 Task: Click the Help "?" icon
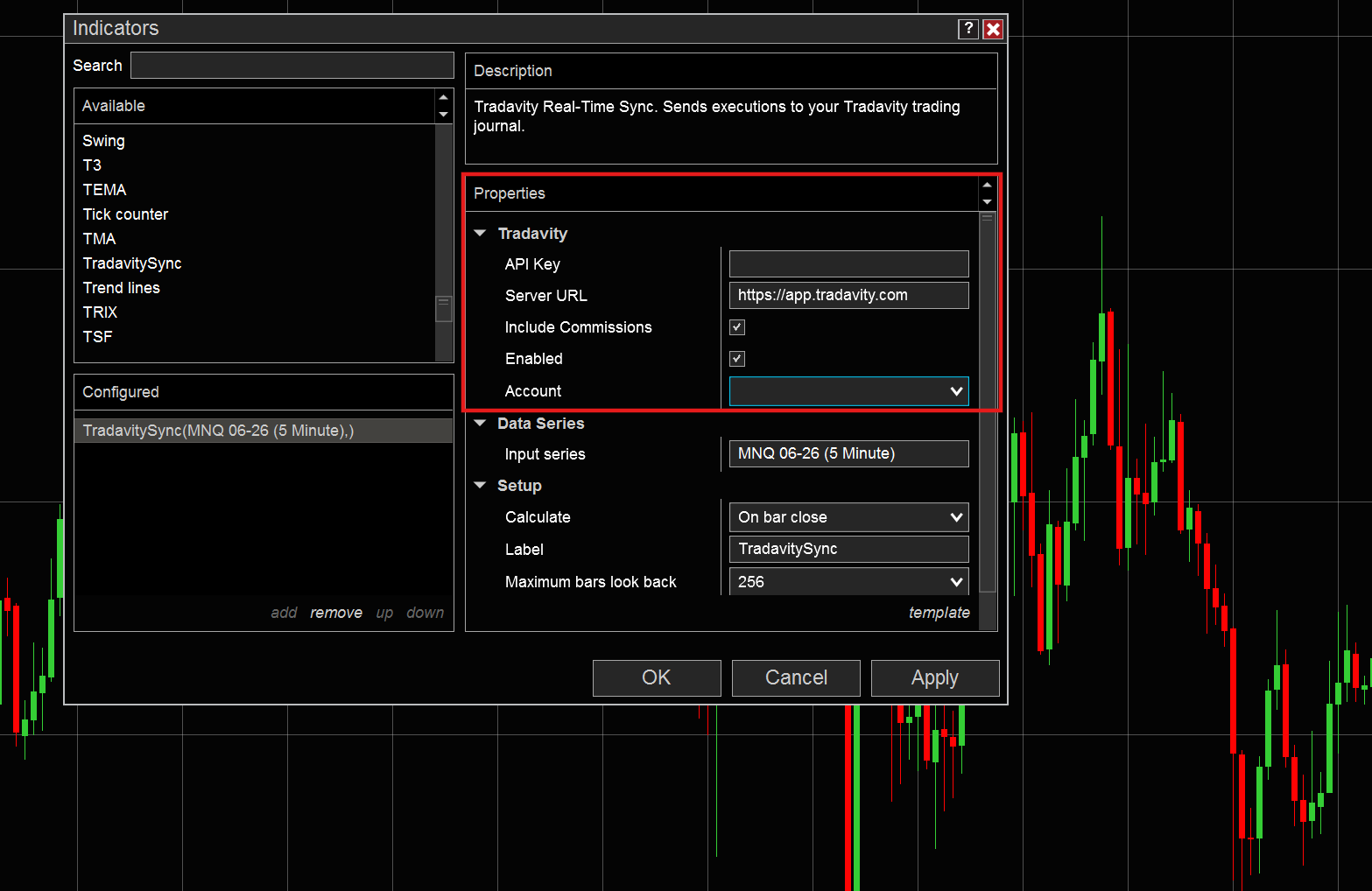[967, 29]
